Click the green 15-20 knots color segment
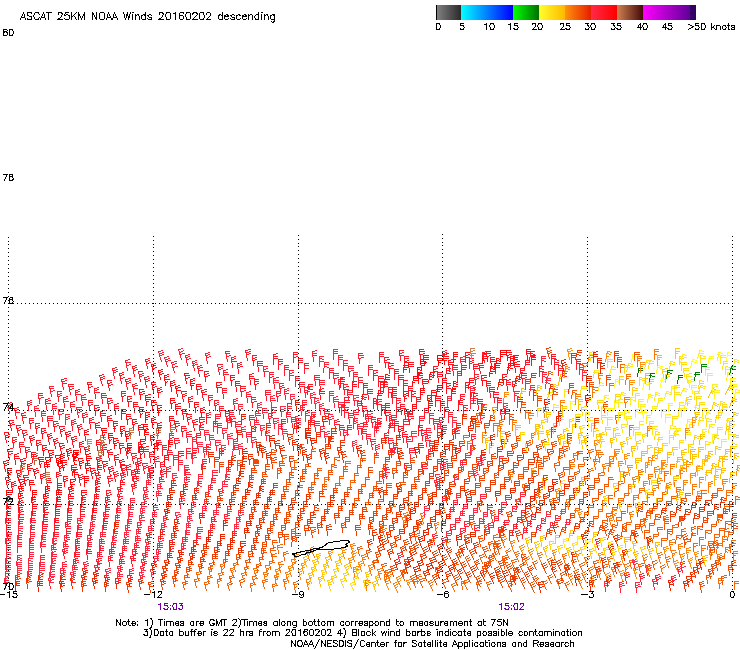Viewport: 740px width, 650px height. click(526, 12)
